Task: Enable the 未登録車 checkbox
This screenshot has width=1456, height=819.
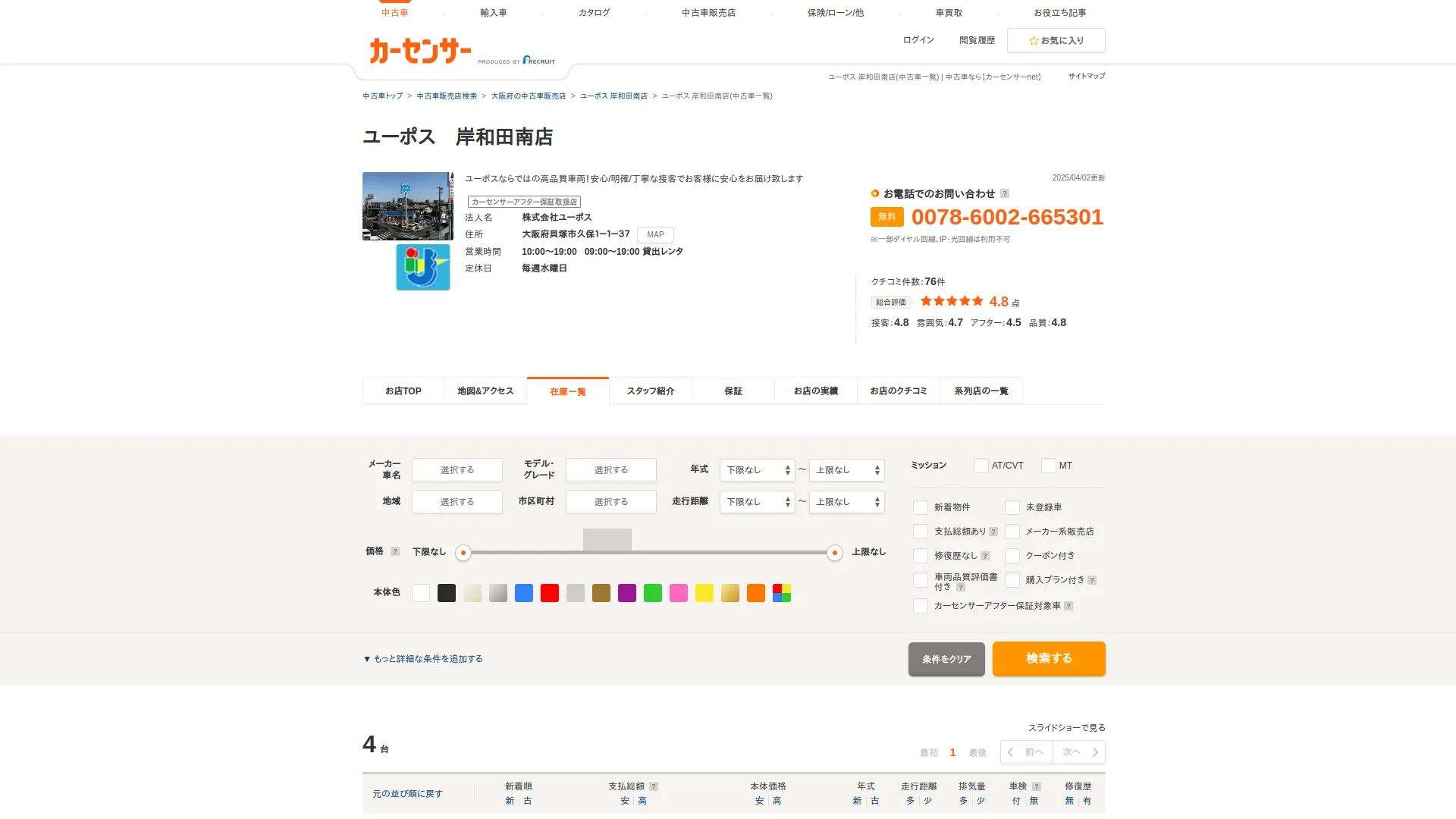Action: pos(1012,507)
